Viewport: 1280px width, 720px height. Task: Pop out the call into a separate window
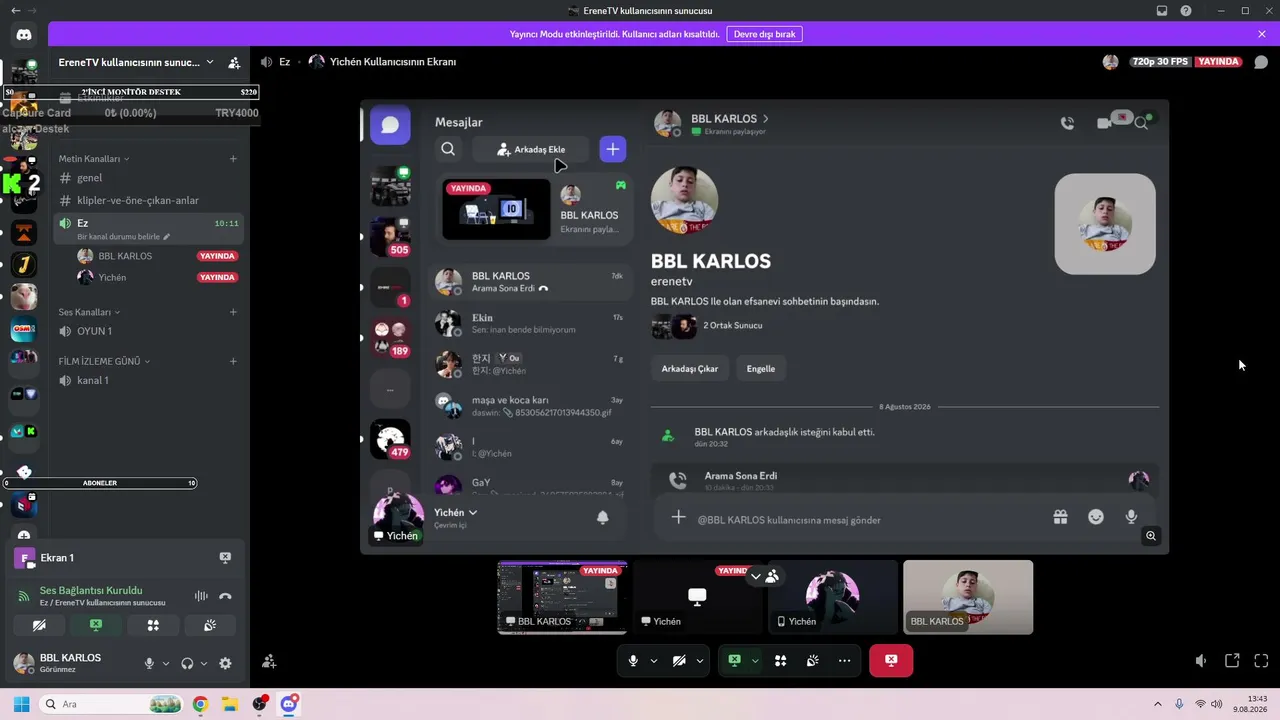tap(1232, 661)
